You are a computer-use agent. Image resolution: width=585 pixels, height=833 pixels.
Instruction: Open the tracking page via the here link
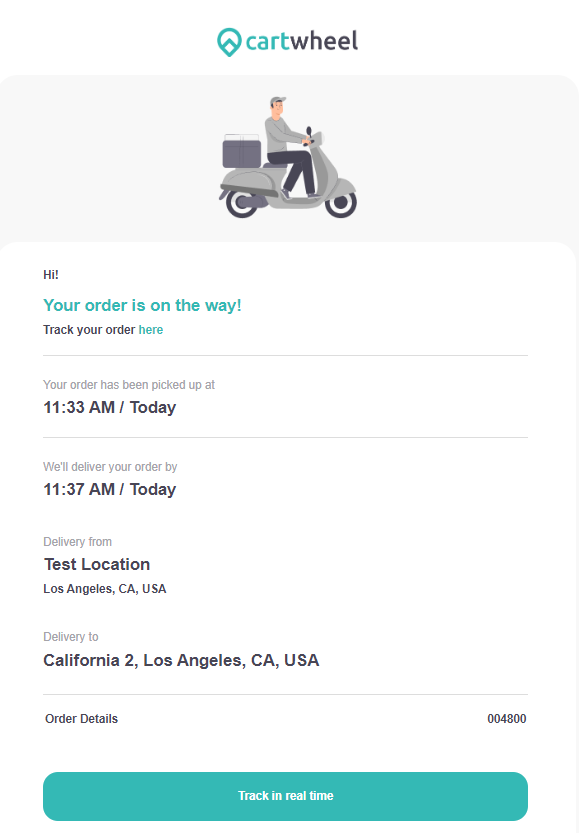tap(150, 329)
